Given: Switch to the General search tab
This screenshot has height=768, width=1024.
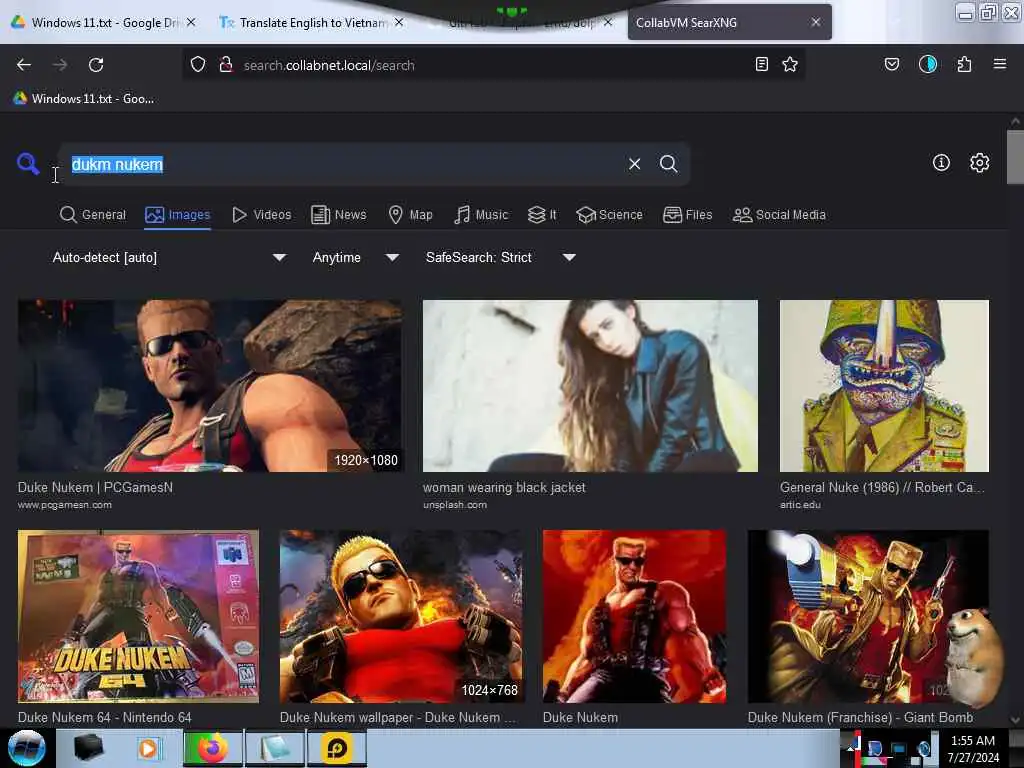Looking at the screenshot, I should point(93,215).
